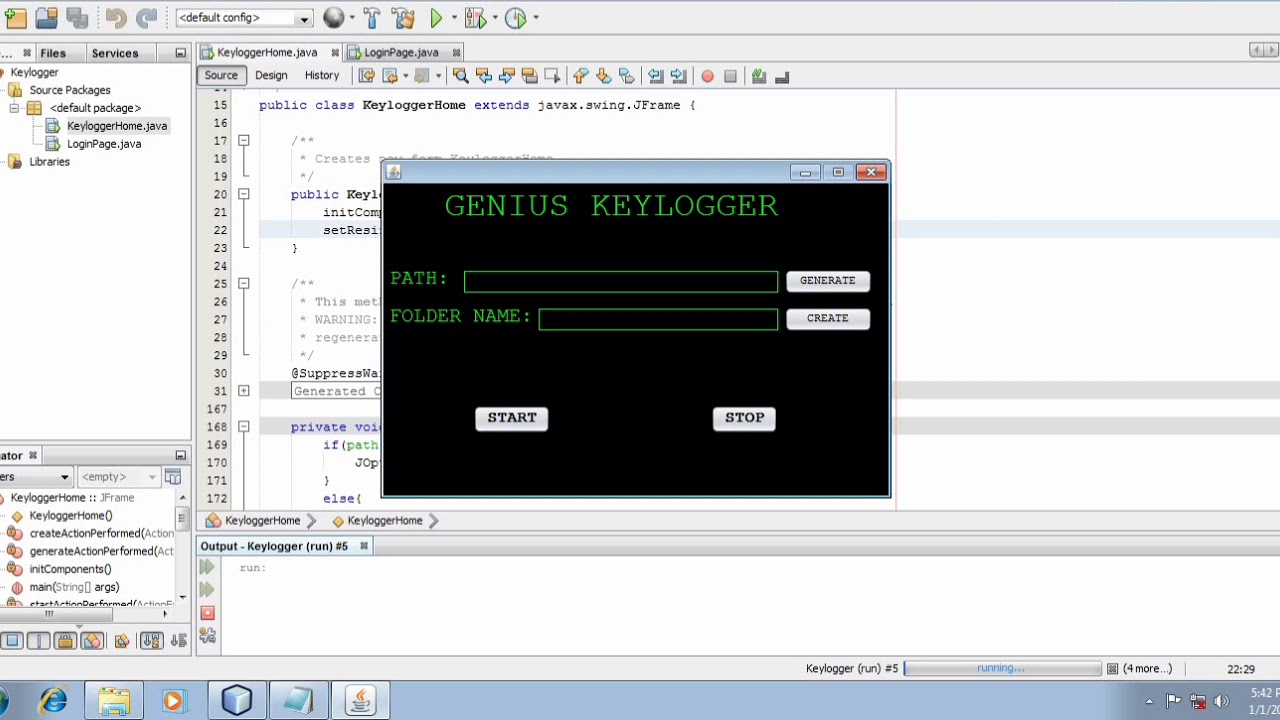The width and height of the screenshot is (1280, 720).
Task: Click the Build Project hammer icon
Action: click(x=372, y=18)
